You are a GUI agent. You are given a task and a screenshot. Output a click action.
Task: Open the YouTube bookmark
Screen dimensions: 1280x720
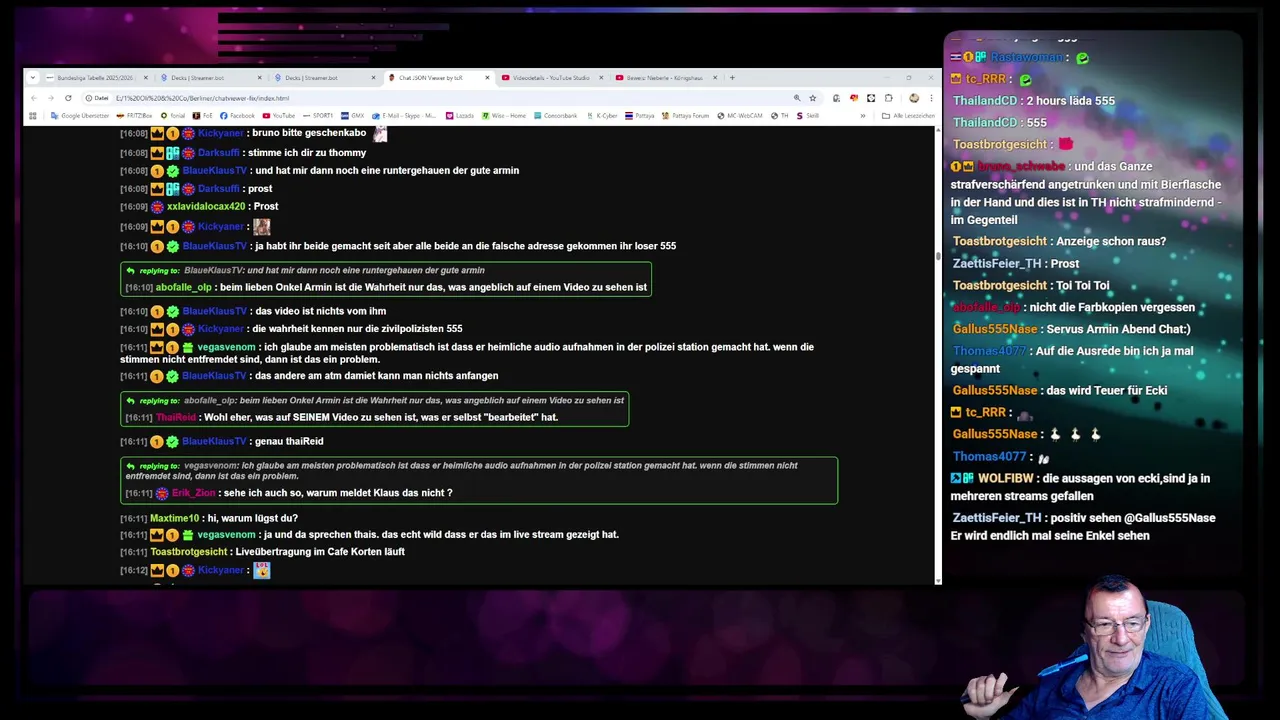click(279, 116)
